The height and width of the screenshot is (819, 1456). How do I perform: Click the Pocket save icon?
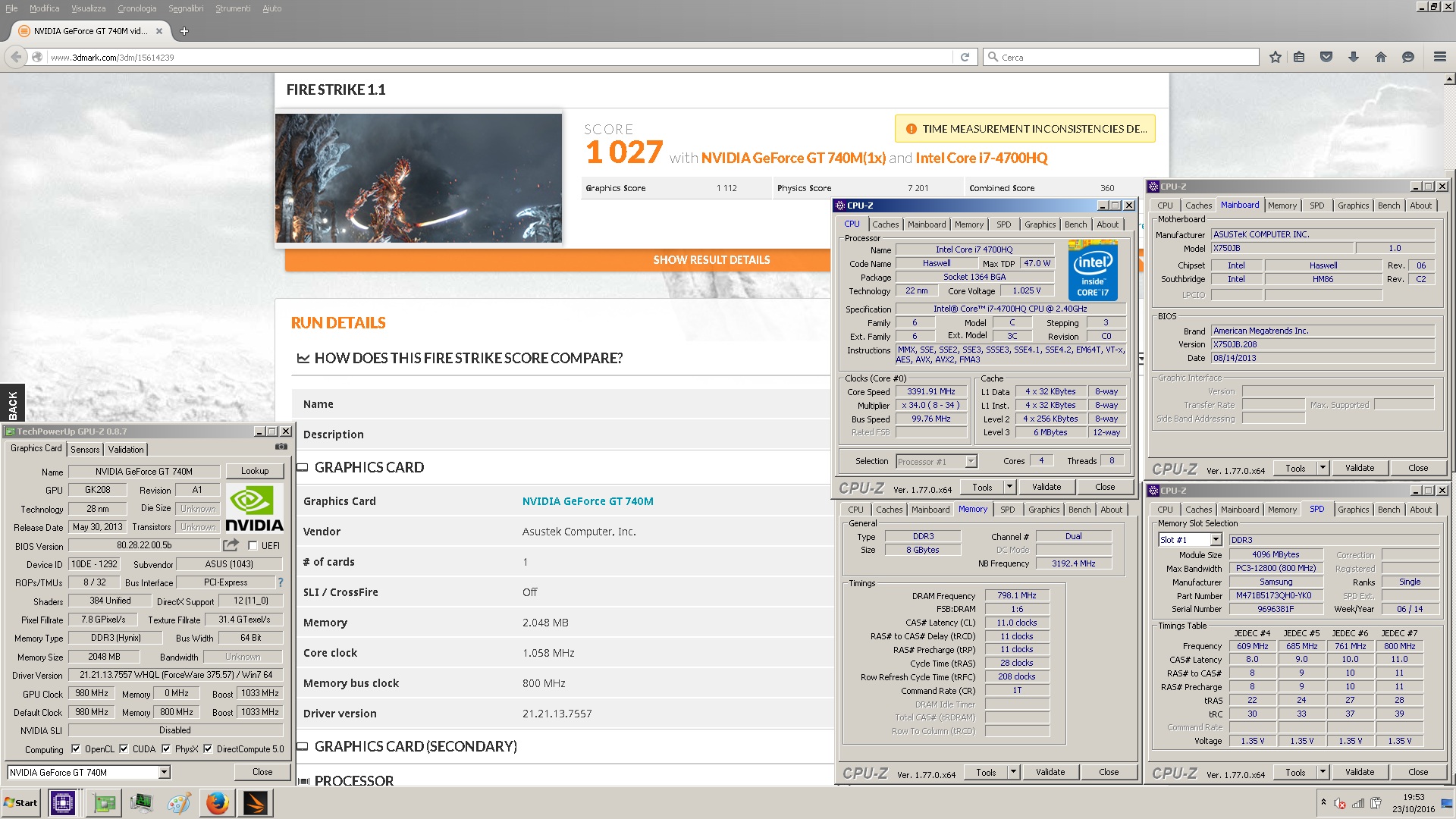(x=1326, y=57)
